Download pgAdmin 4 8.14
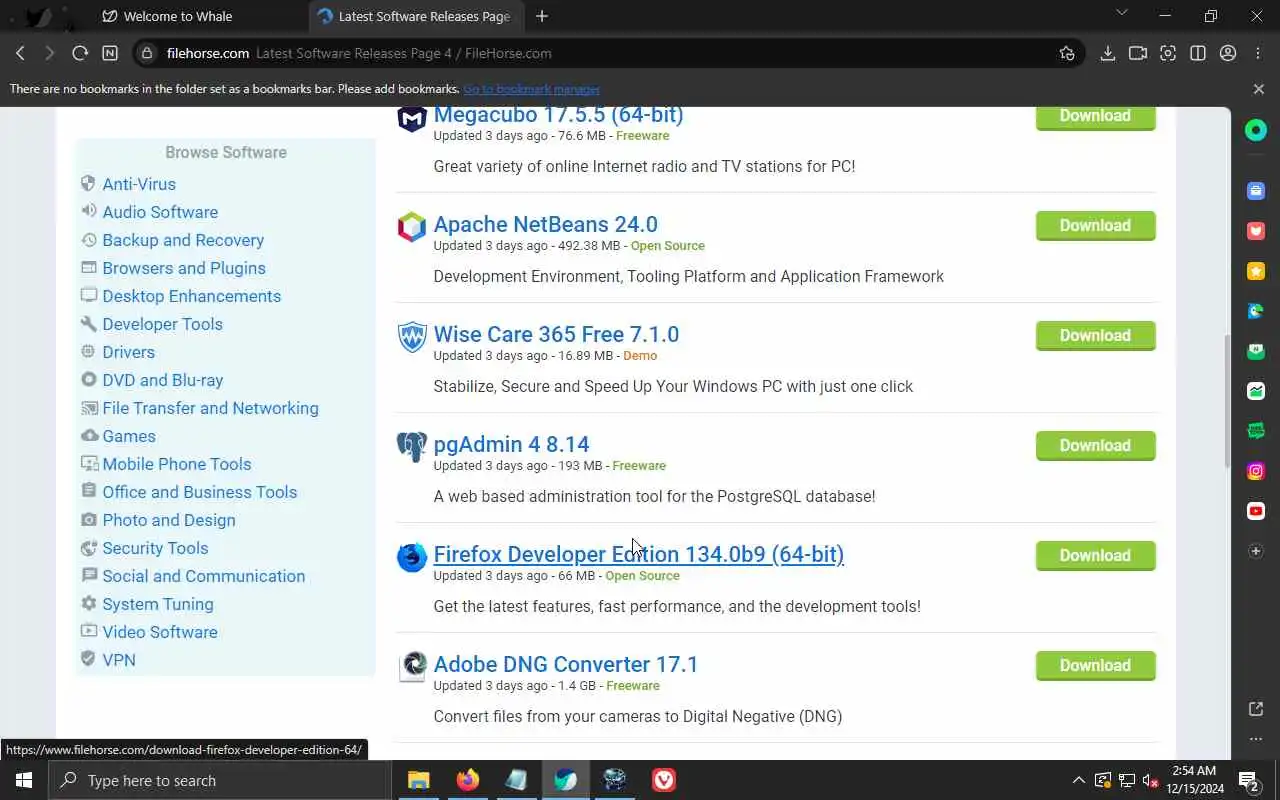1280x800 pixels. pyautogui.click(x=1095, y=446)
